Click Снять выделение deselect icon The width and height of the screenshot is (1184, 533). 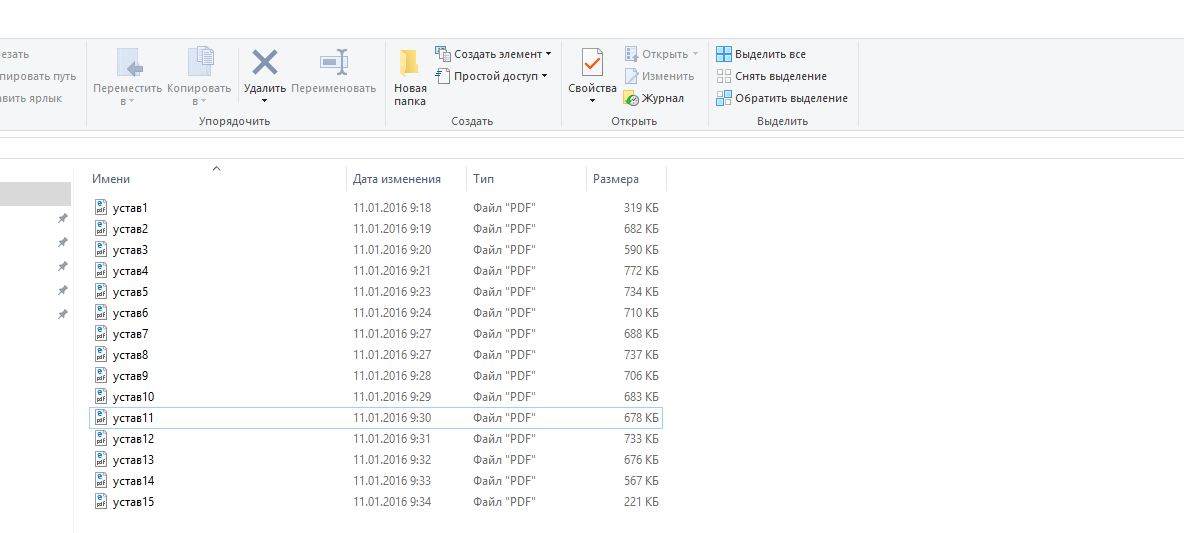tap(724, 76)
